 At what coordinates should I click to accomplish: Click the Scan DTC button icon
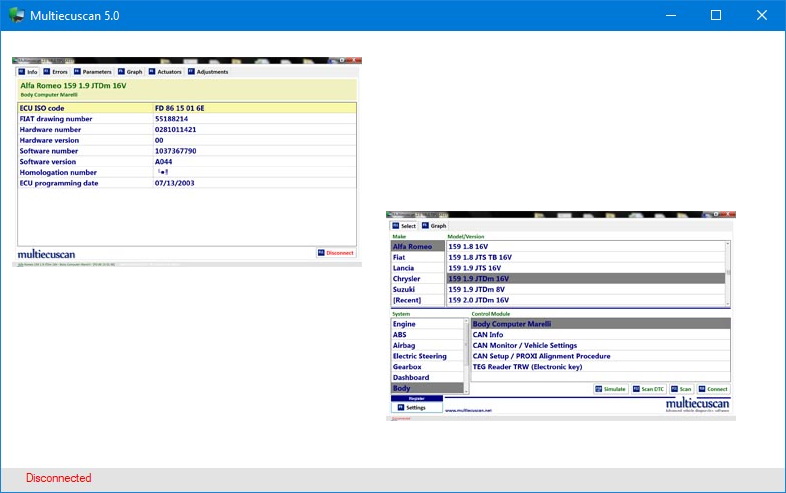(x=636, y=389)
